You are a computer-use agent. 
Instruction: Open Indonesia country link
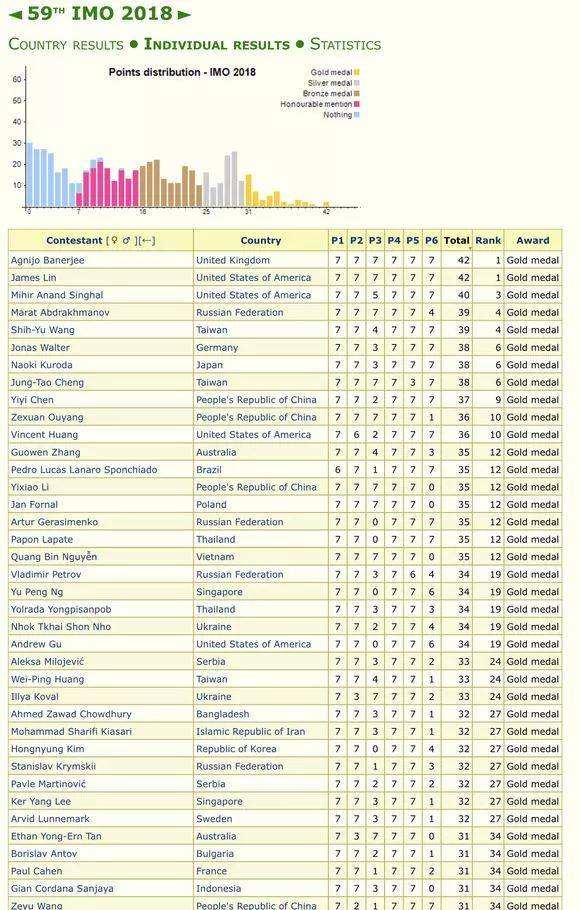point(216,888)
